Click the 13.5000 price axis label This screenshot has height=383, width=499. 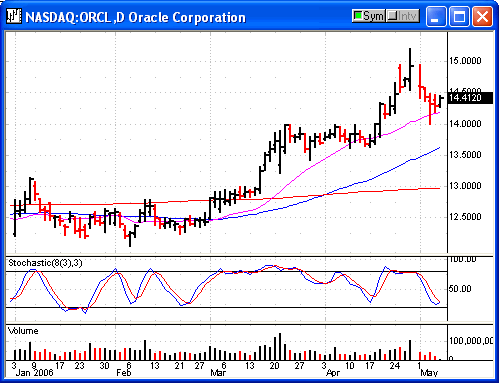coord(465,155)
